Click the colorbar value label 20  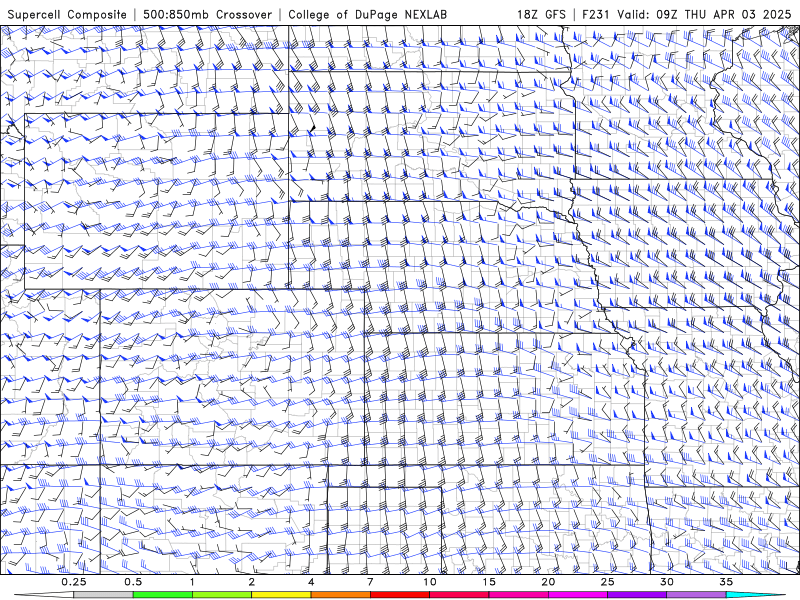pyautogui.click(x=548, y=582)
